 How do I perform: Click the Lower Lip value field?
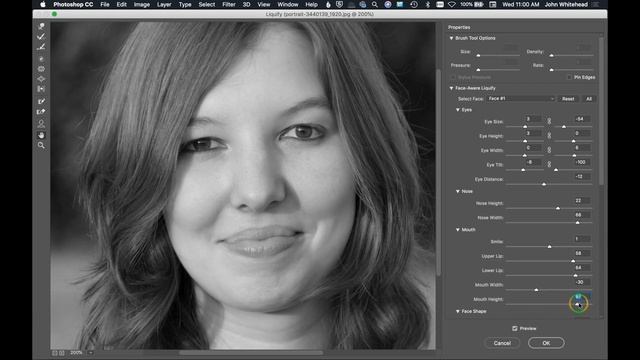pyautogui.click(x=582, y=267)
